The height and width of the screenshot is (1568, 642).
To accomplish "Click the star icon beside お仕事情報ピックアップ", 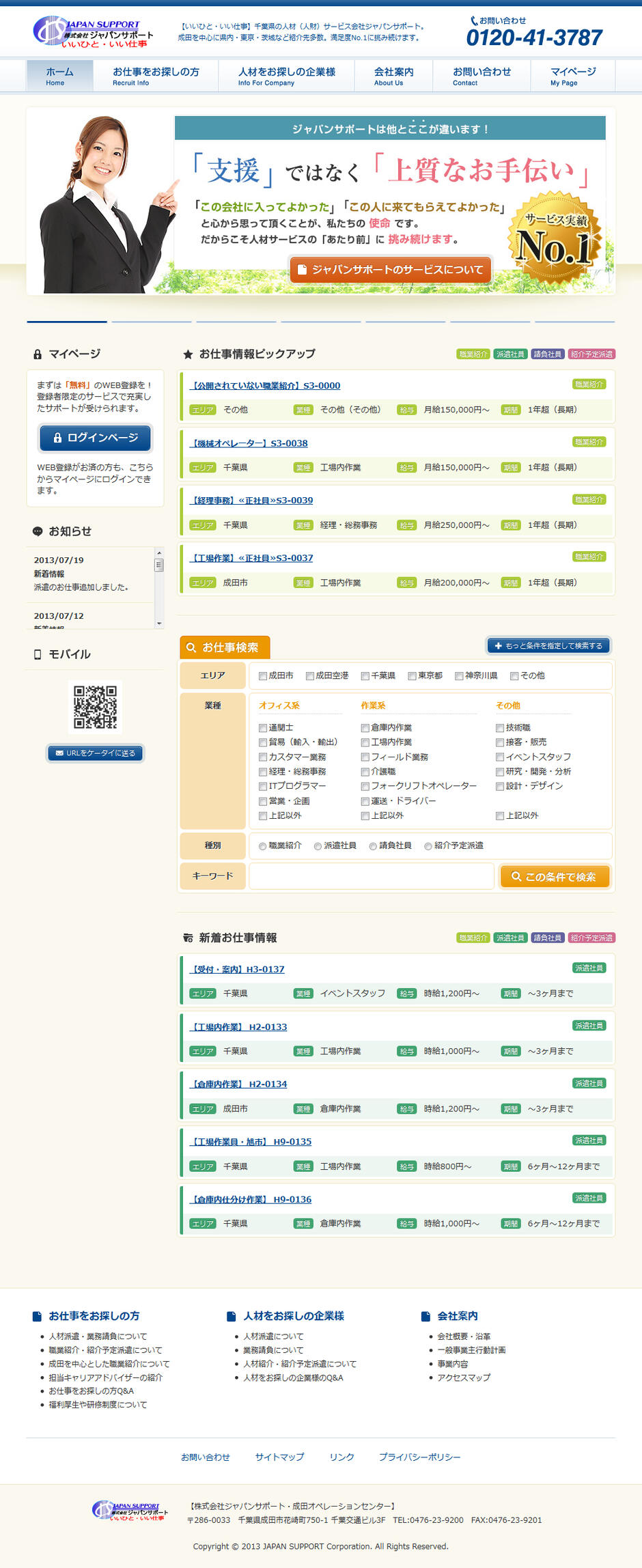I will pyautogui.click(x=188, y=354).
